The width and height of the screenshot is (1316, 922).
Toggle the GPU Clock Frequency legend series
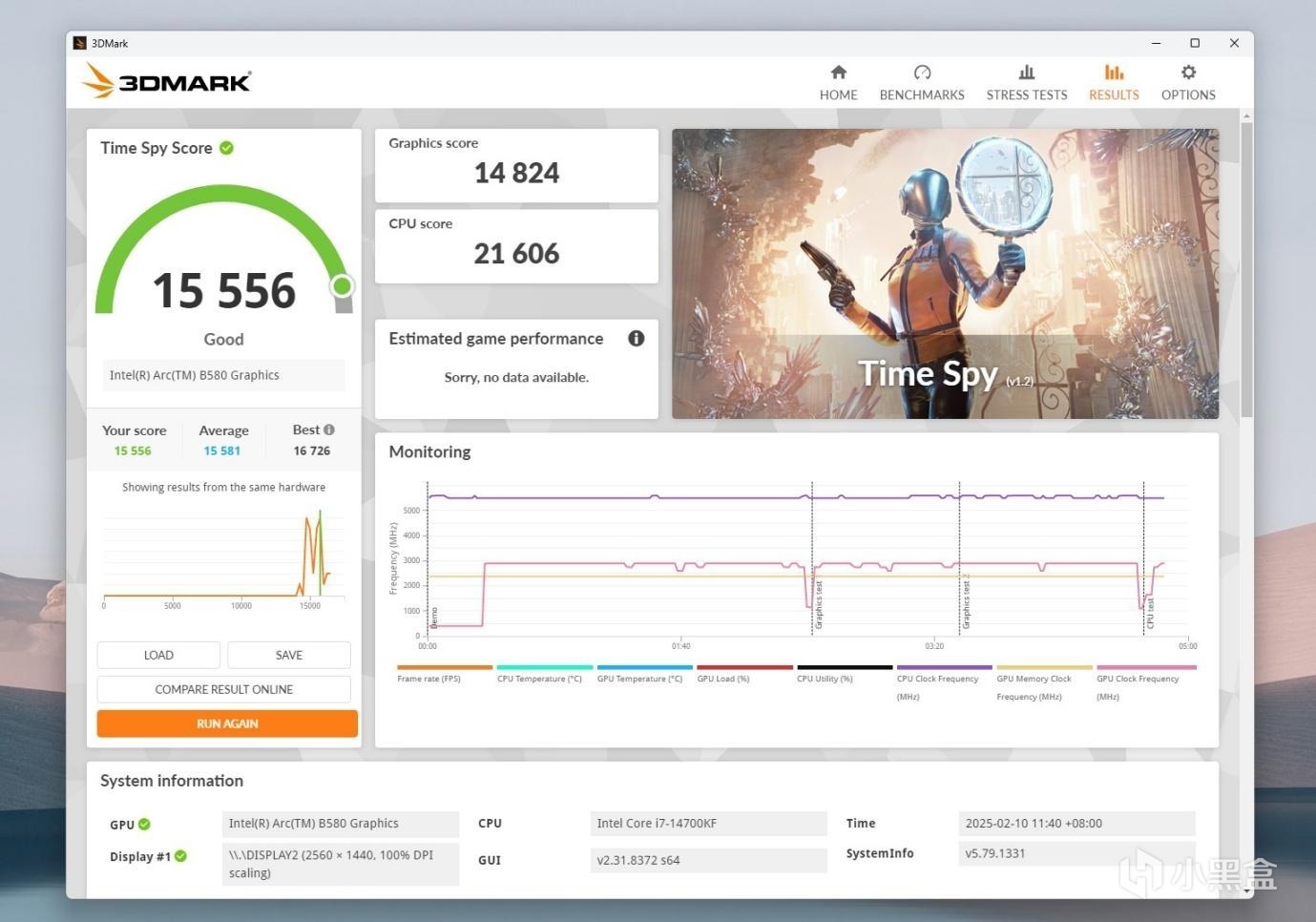pos(1144,683)
